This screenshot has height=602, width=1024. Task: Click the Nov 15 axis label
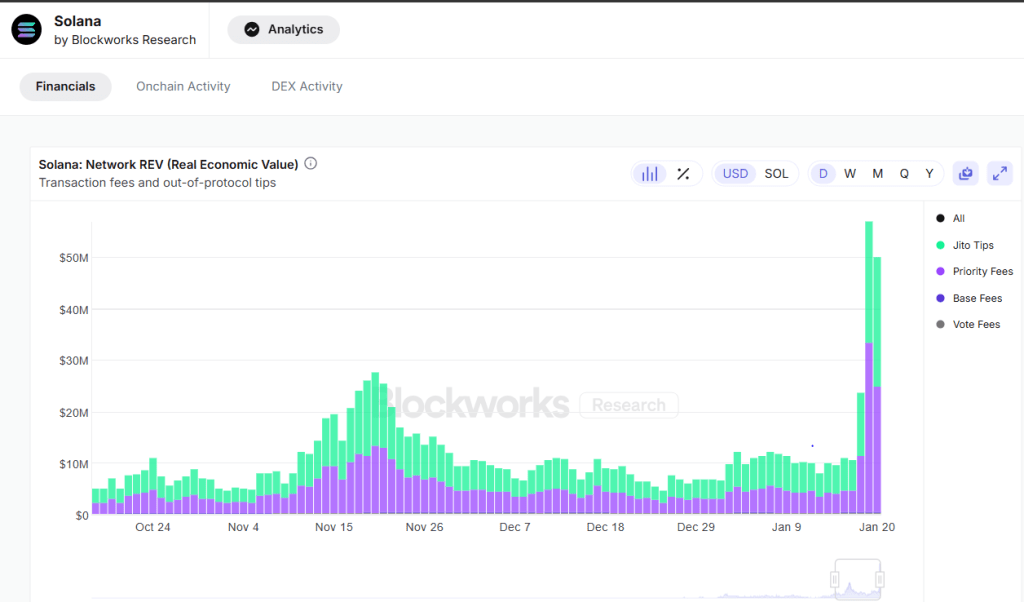coord(334,527)
